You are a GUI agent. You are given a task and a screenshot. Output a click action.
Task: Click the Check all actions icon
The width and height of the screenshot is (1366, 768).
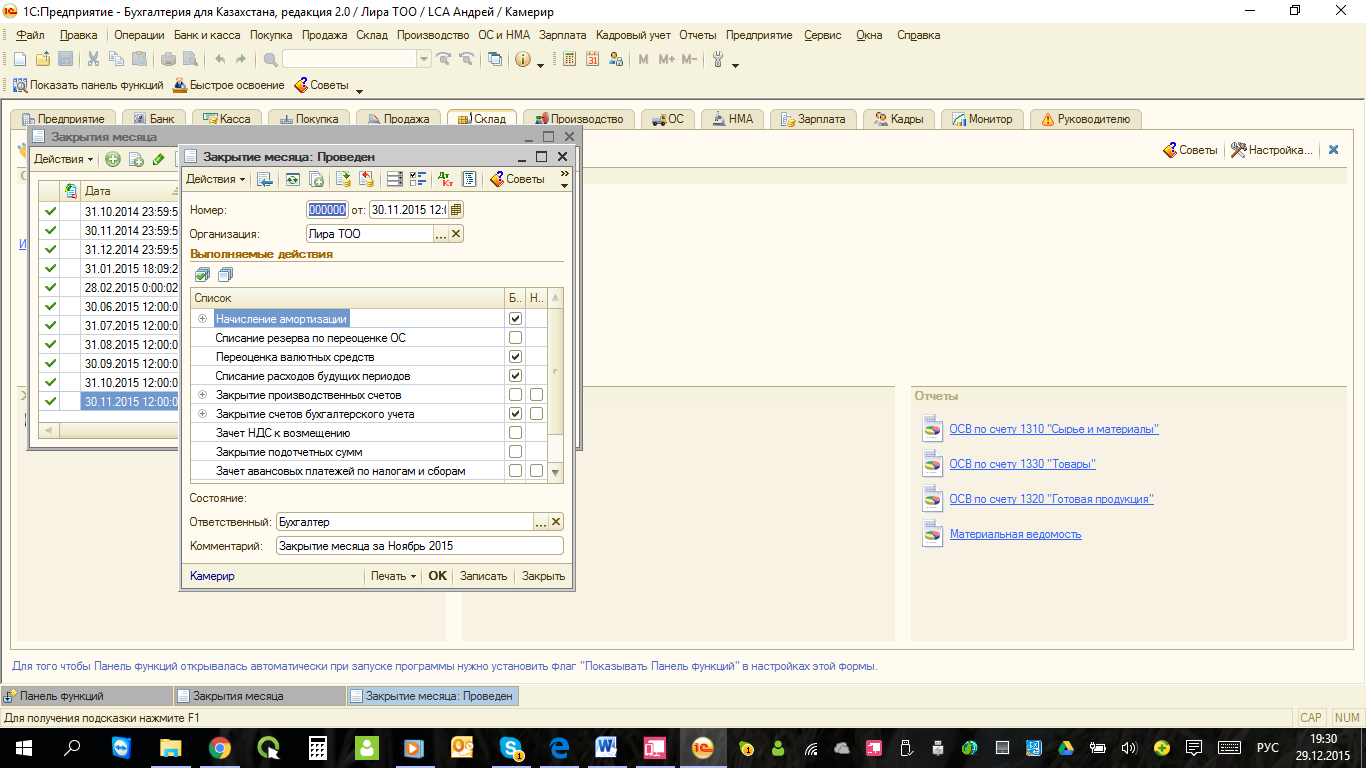click(202, 274)
